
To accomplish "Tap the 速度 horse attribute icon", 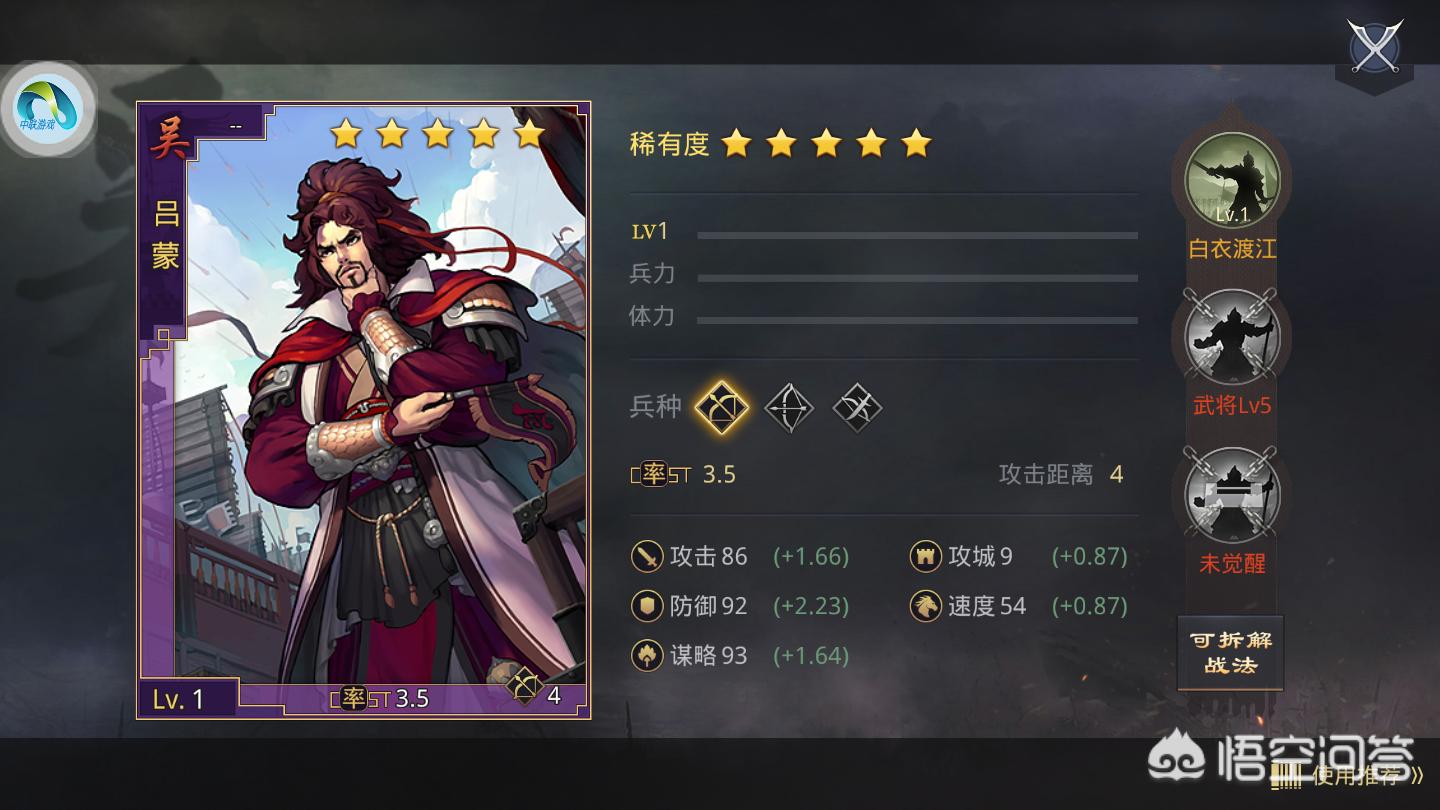I will pos(926,606).
